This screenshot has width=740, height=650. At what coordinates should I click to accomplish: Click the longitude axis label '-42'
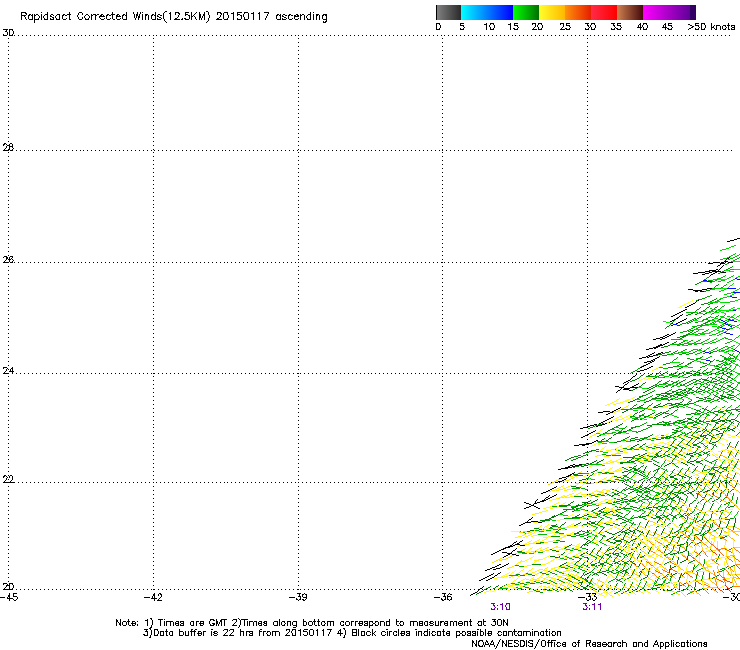coord(153,597)
